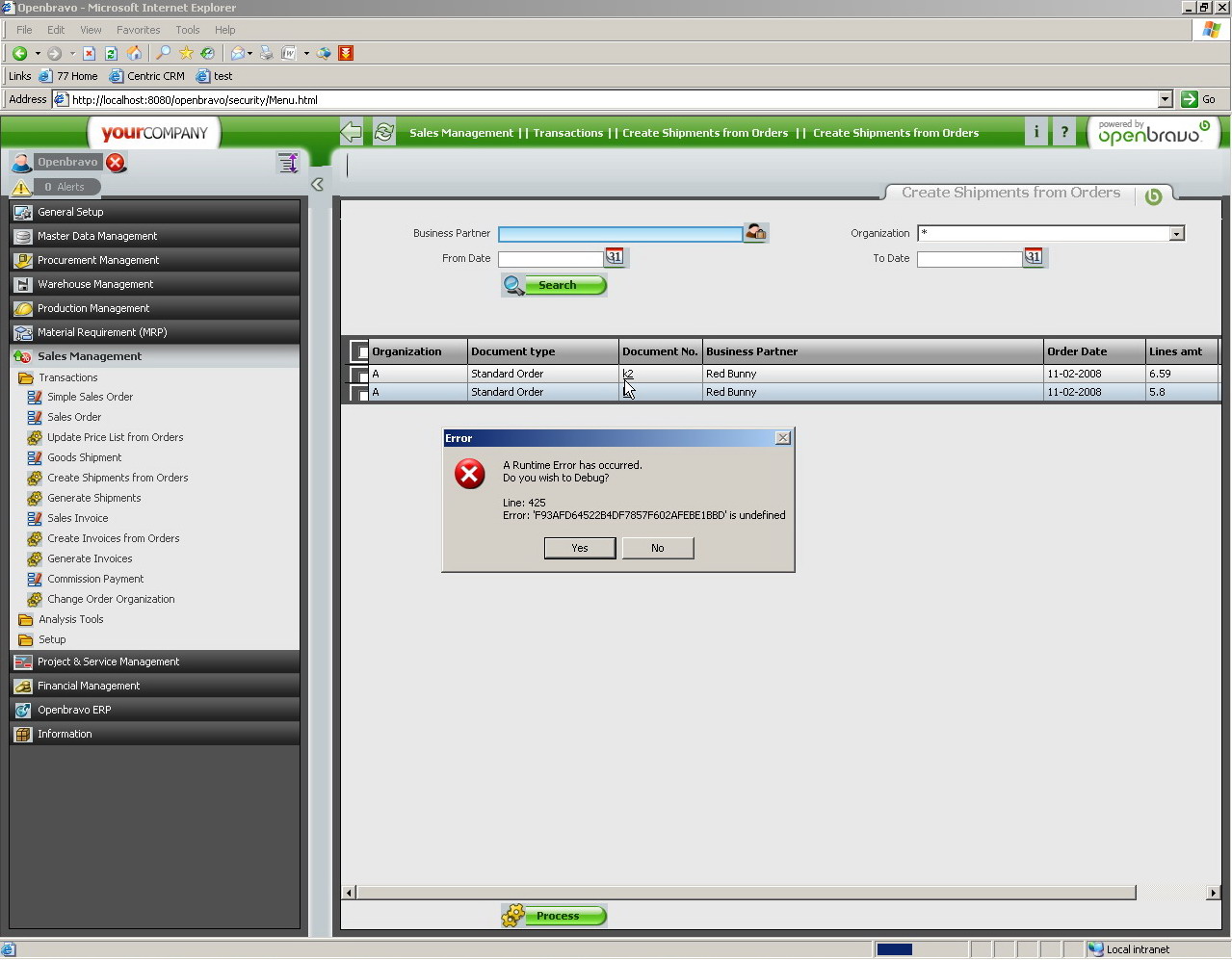
Task: Check the second order row with 5.8
Action: pyautogui.click(x=359, y=393)
